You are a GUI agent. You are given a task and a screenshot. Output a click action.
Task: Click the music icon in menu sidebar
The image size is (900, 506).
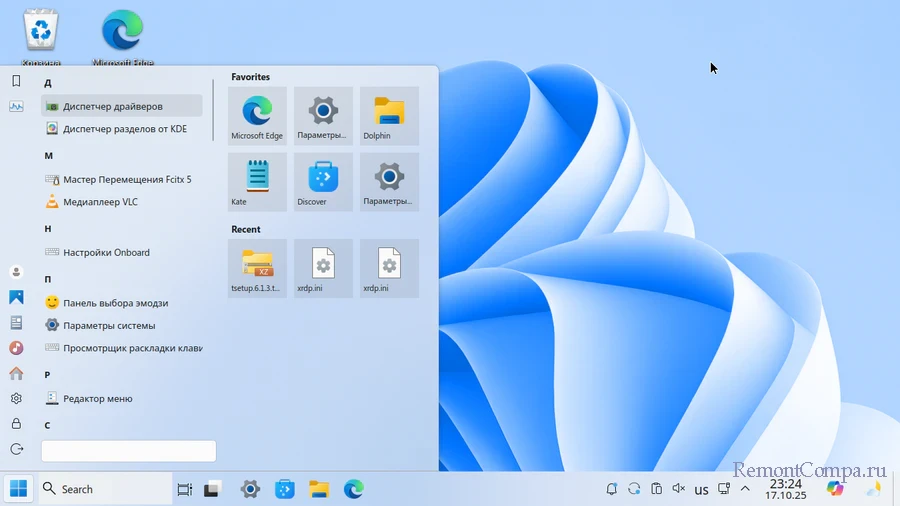click(x=16, y=348)
